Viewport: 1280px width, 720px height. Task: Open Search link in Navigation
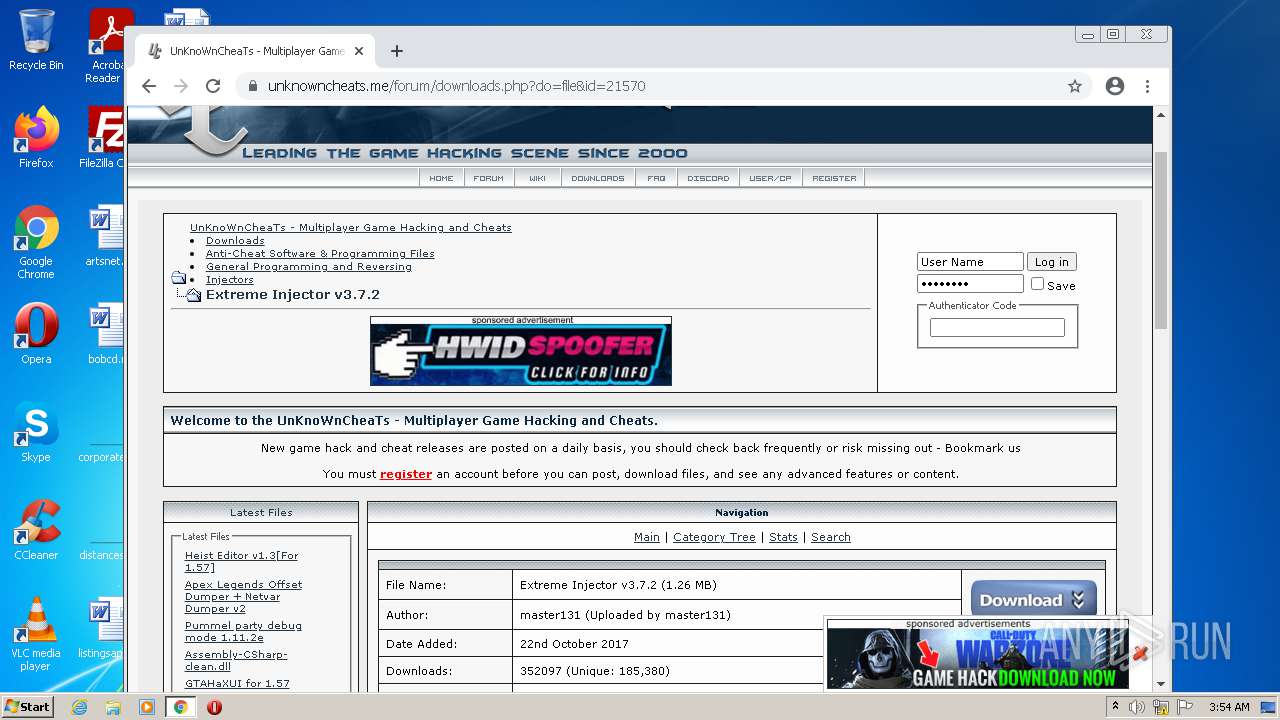pyautogui.click(x=831, y=537)
